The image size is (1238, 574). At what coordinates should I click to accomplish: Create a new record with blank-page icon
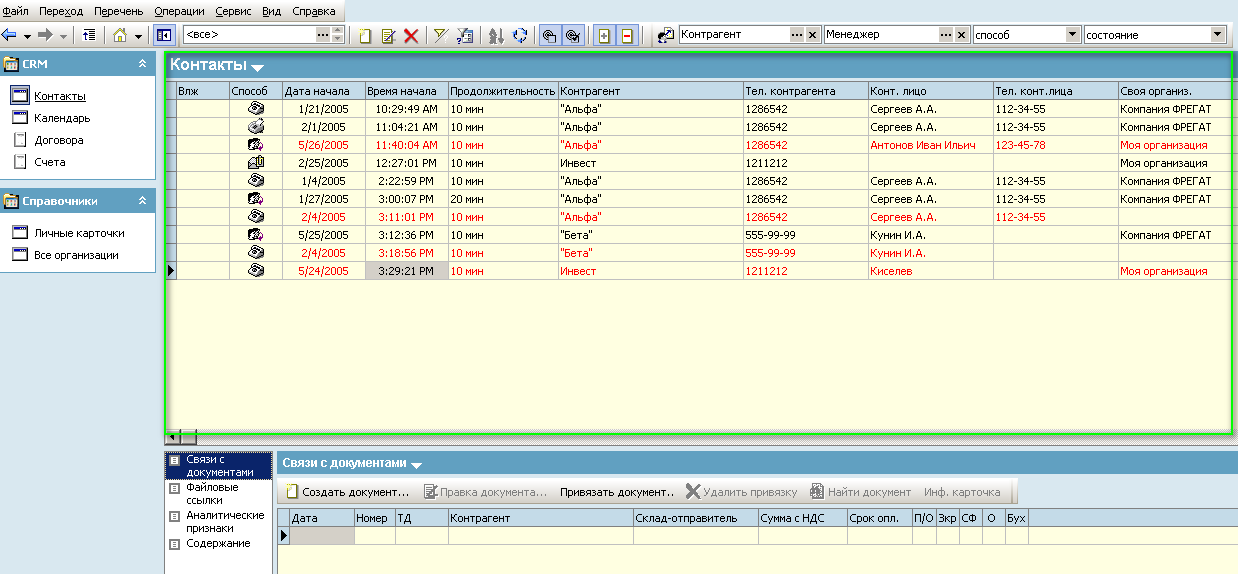click(365, 36)
